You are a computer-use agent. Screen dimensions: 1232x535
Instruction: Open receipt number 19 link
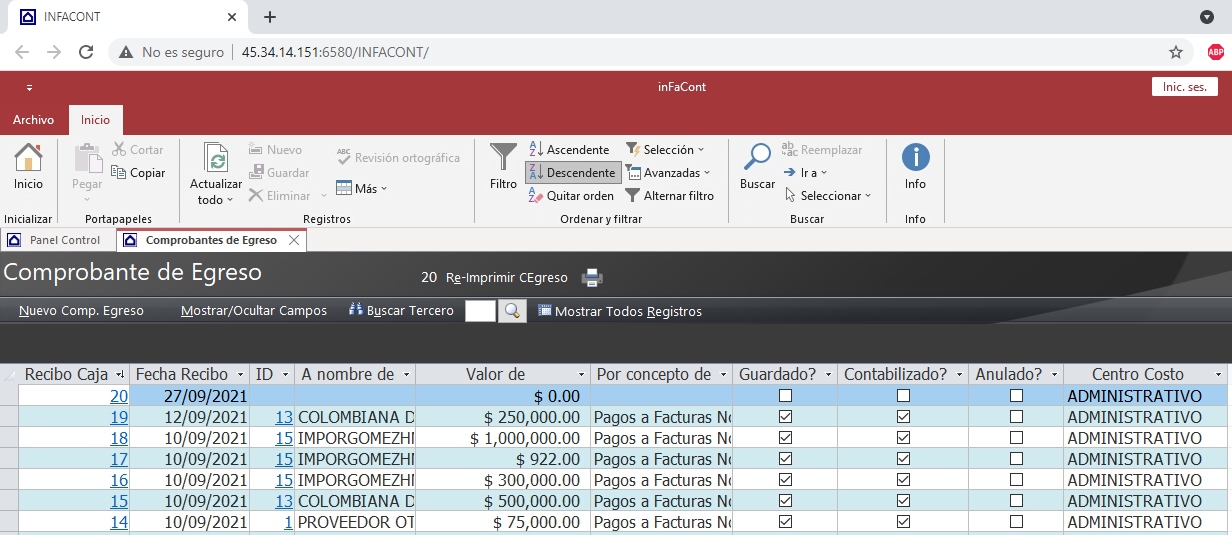(x=119, y=417)
